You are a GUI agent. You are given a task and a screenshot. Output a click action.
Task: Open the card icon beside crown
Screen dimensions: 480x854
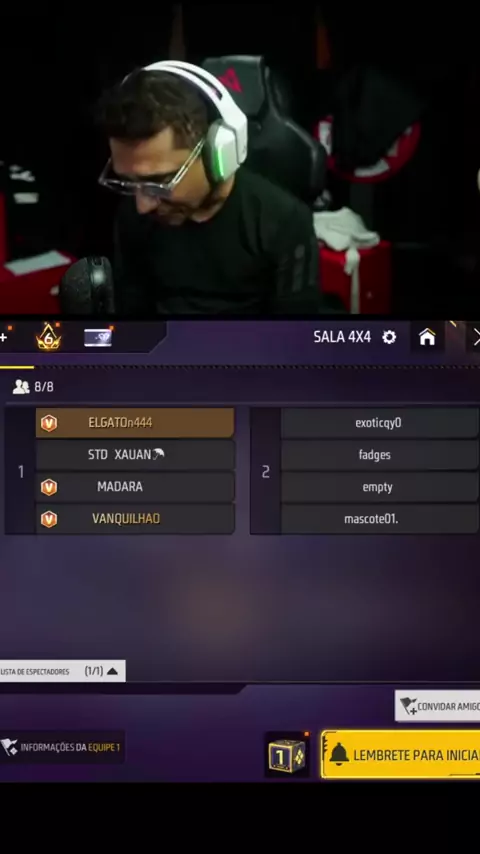click(98, 338)
